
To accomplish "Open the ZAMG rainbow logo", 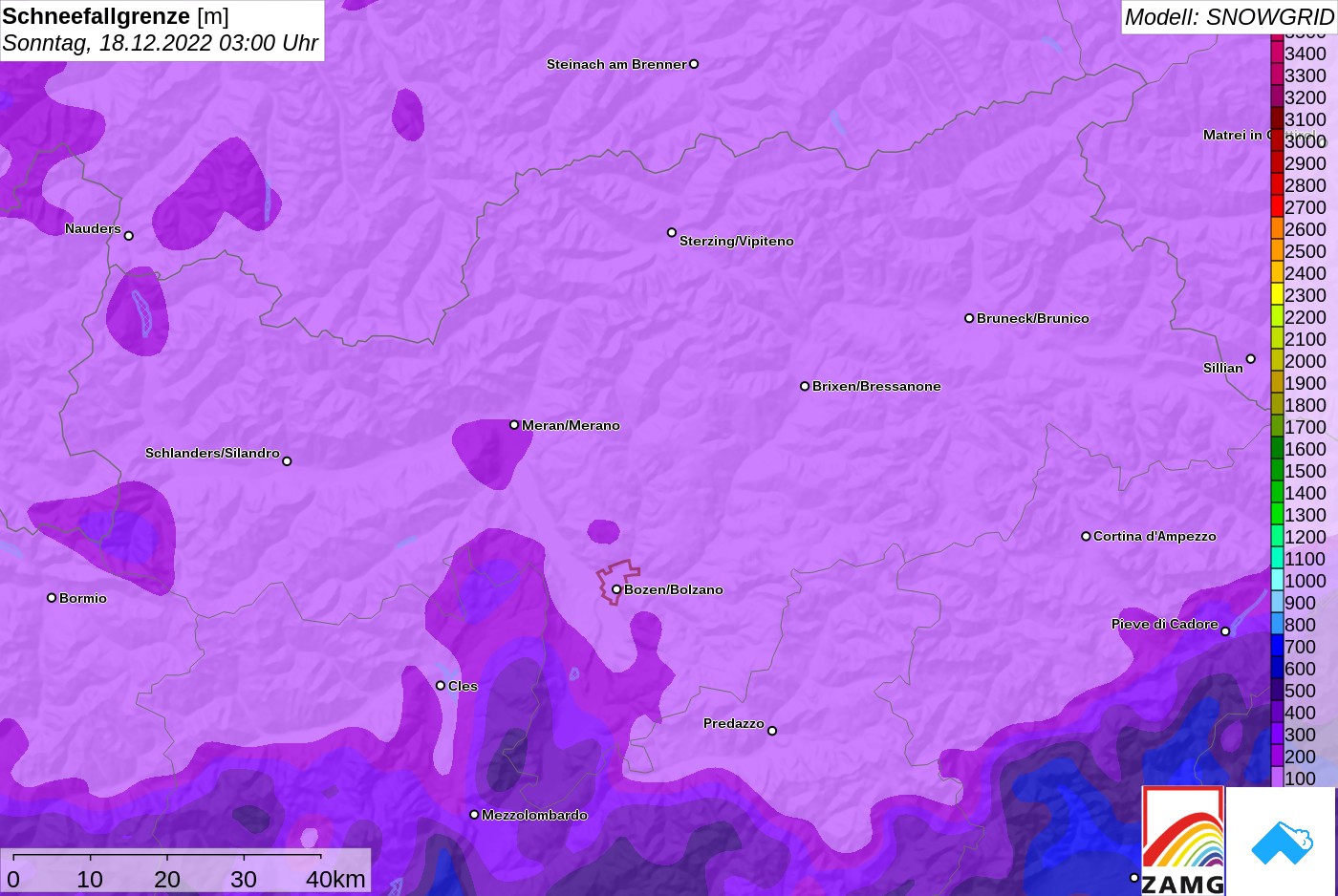I will tap(1183, 841).
